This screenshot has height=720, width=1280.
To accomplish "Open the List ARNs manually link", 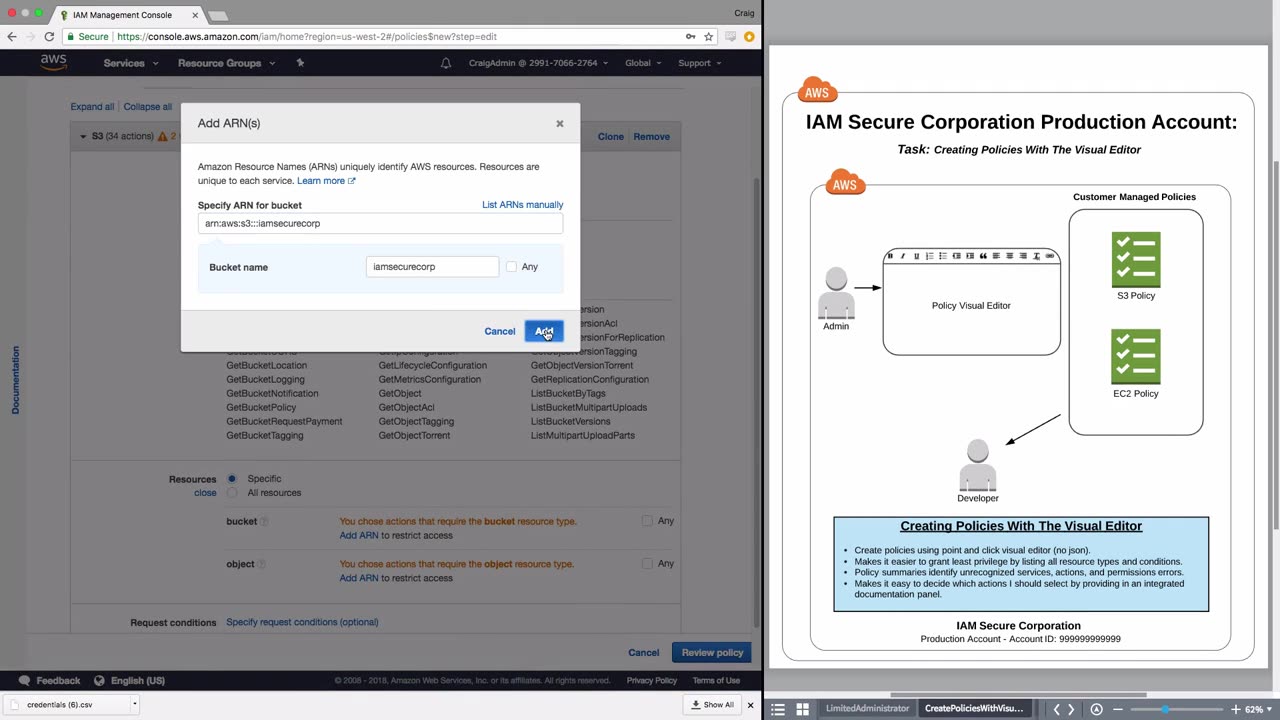I will point(522,205).
